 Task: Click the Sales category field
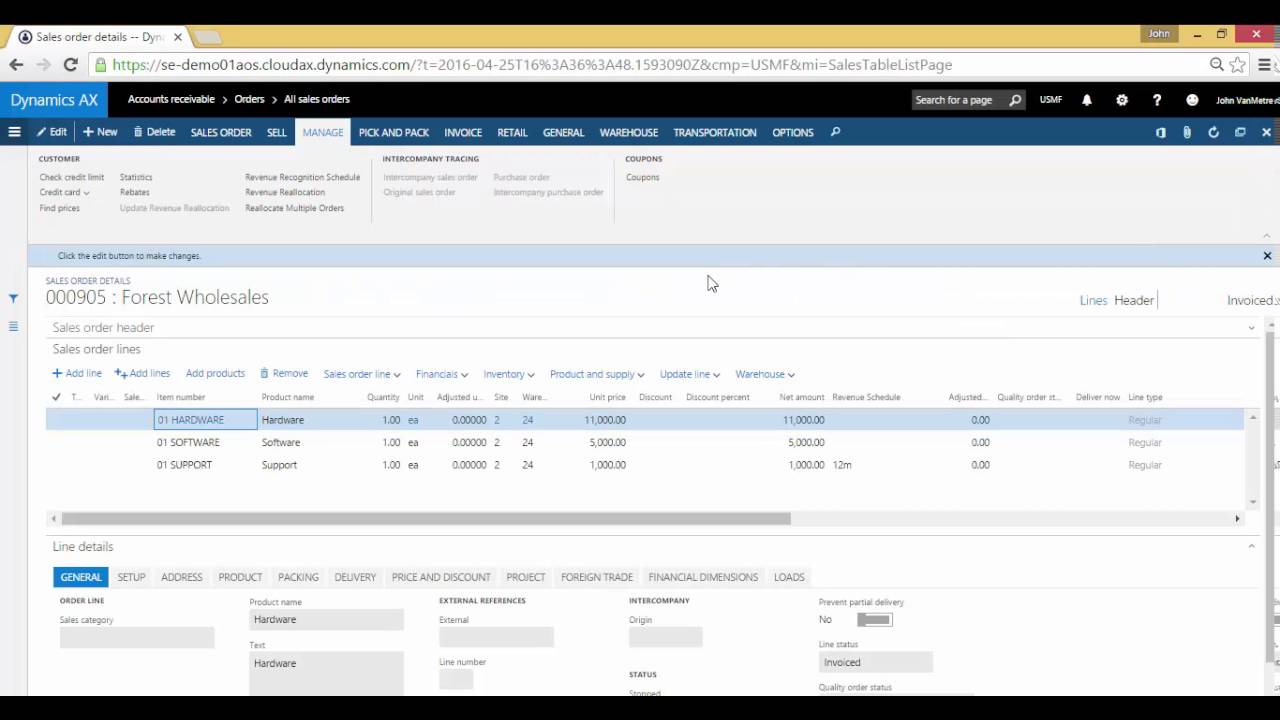(137, 638)
